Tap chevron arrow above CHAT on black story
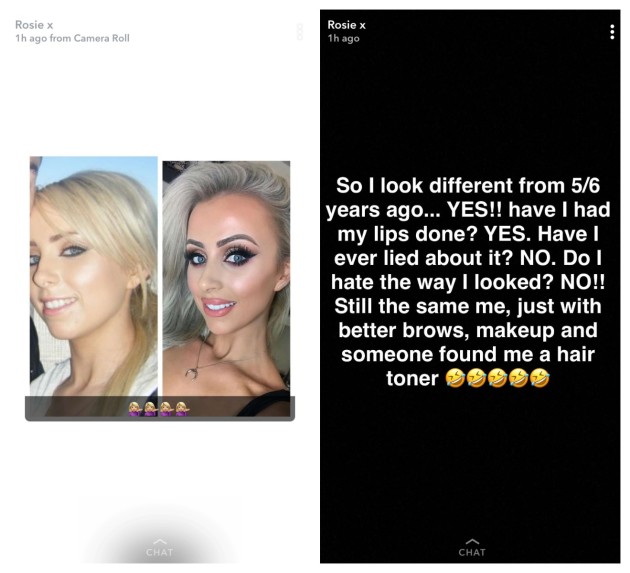The image size is (630, 573). 472,541
